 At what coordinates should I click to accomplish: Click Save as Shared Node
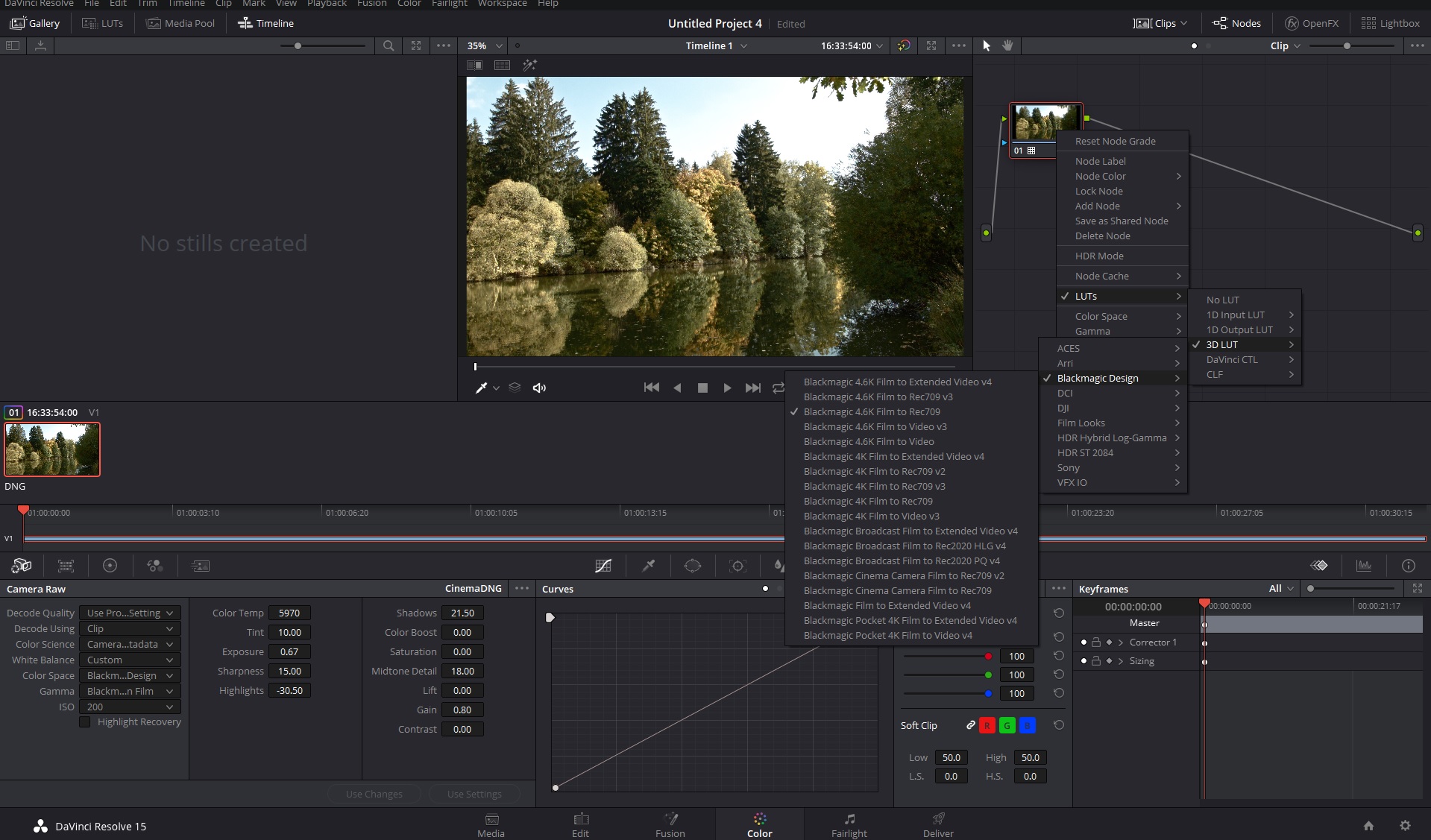pos(1122,221)
